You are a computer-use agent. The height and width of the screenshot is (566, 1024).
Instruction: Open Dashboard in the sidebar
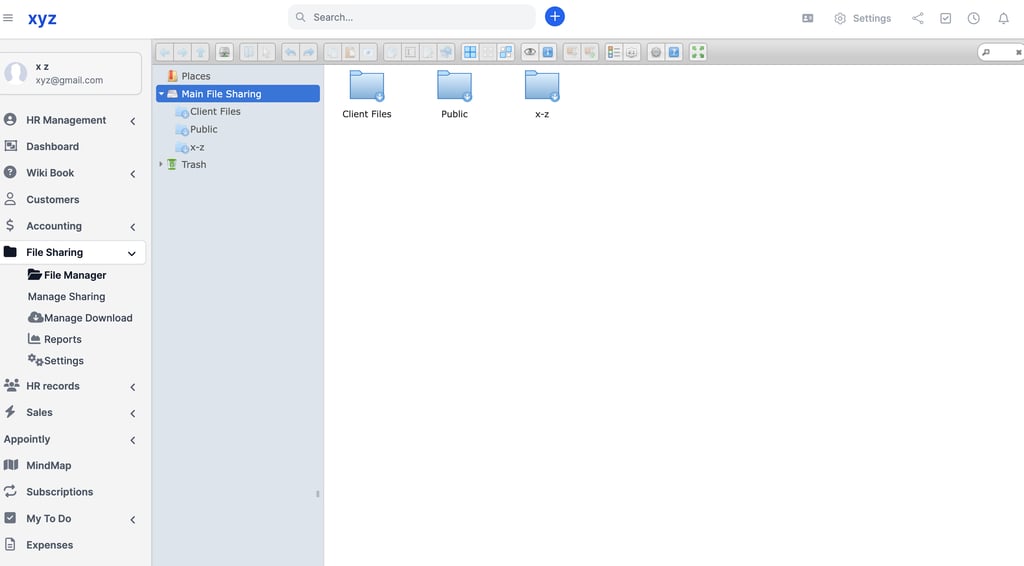pos(52,146)
